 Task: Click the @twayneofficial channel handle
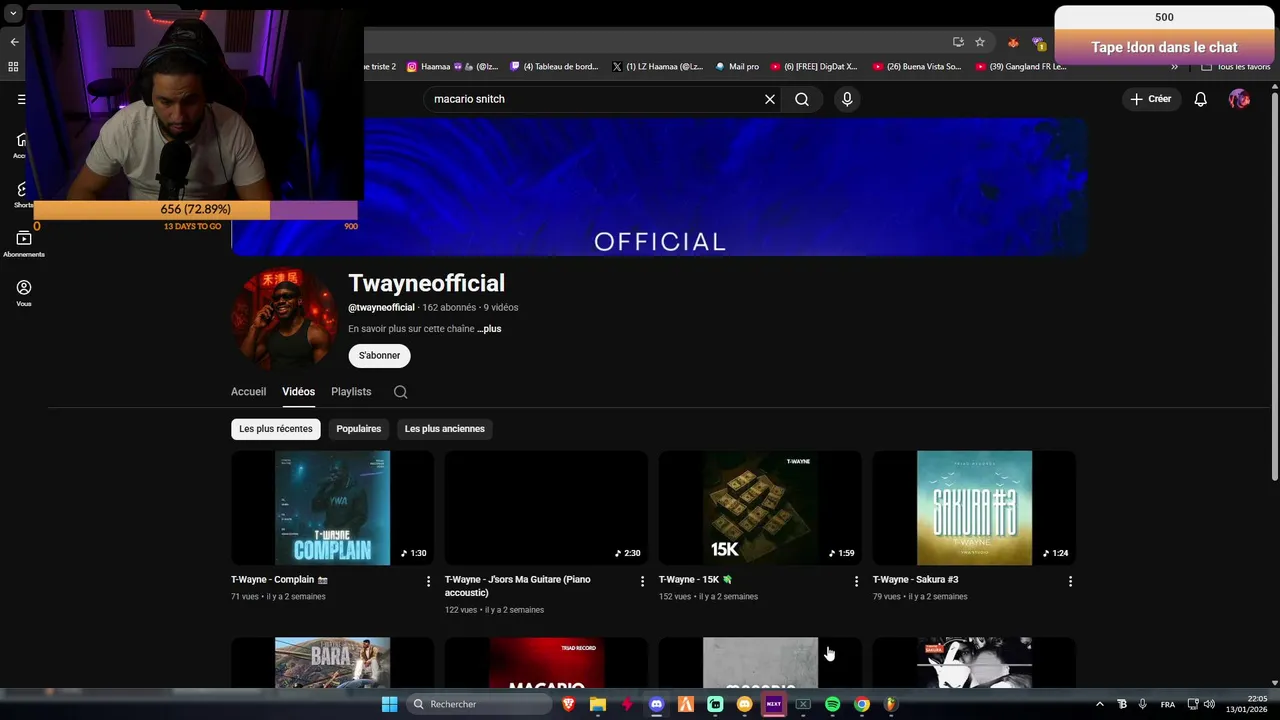pos(381,308)
